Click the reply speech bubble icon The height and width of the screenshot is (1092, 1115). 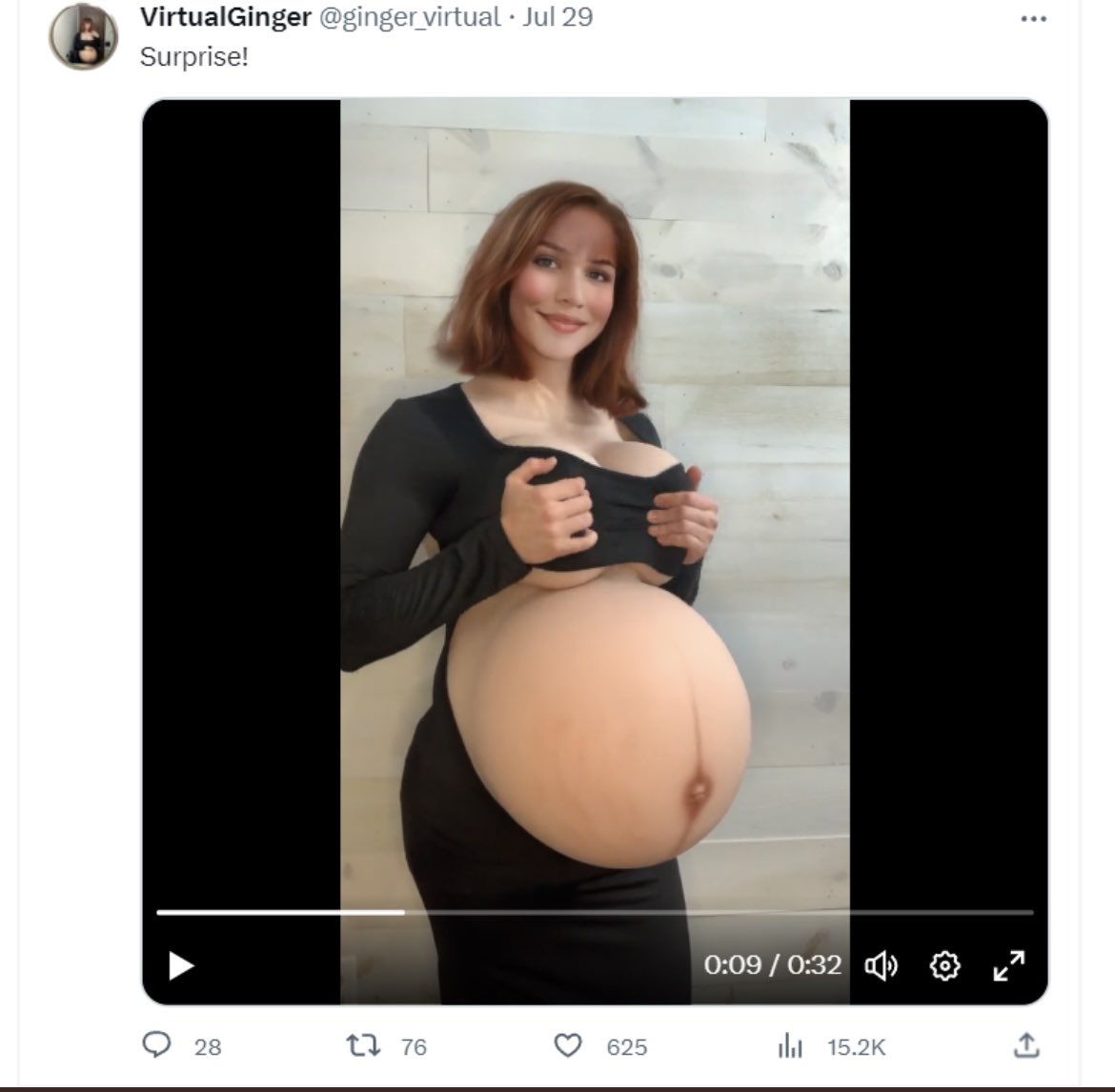point(156,1046)
